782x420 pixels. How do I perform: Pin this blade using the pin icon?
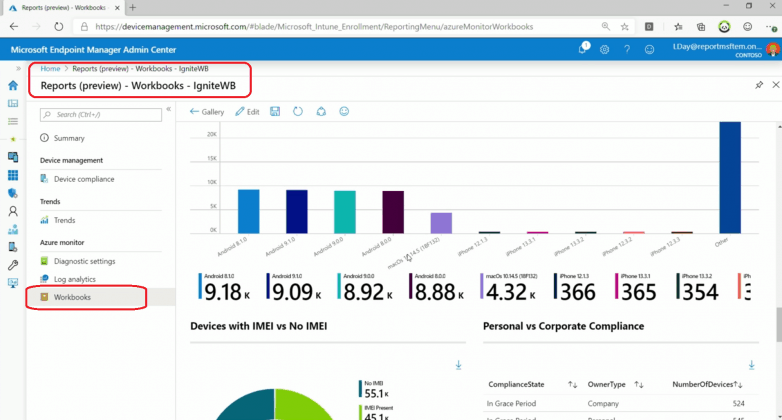pyautogui.click(x=759, y=86)
